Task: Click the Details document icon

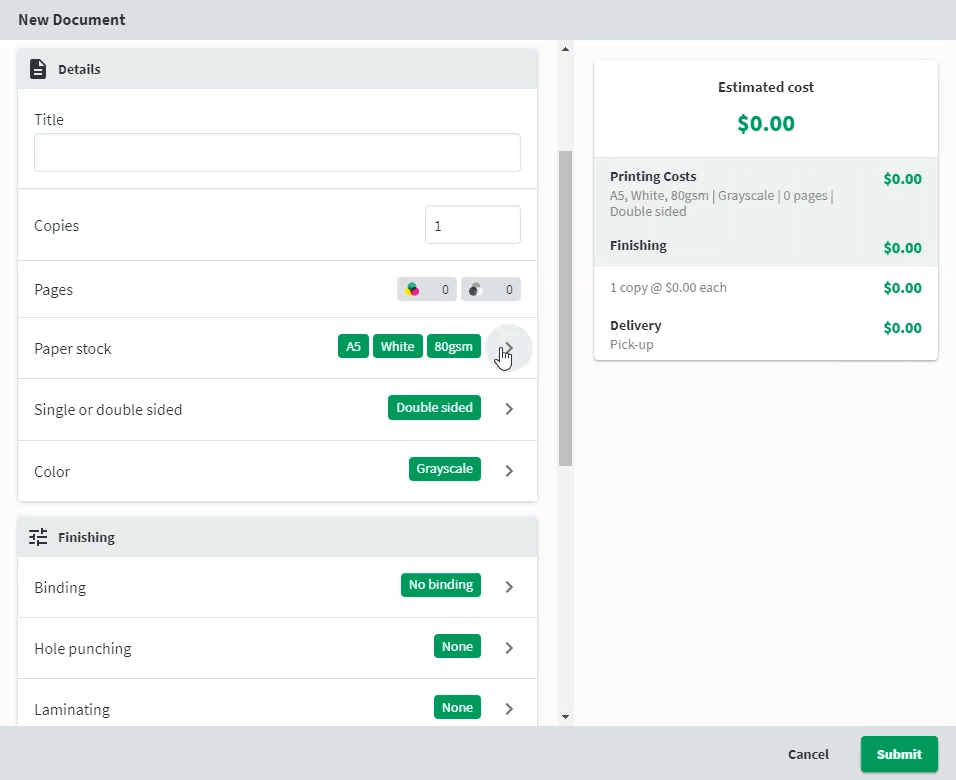Action: [x=38, y=69]
